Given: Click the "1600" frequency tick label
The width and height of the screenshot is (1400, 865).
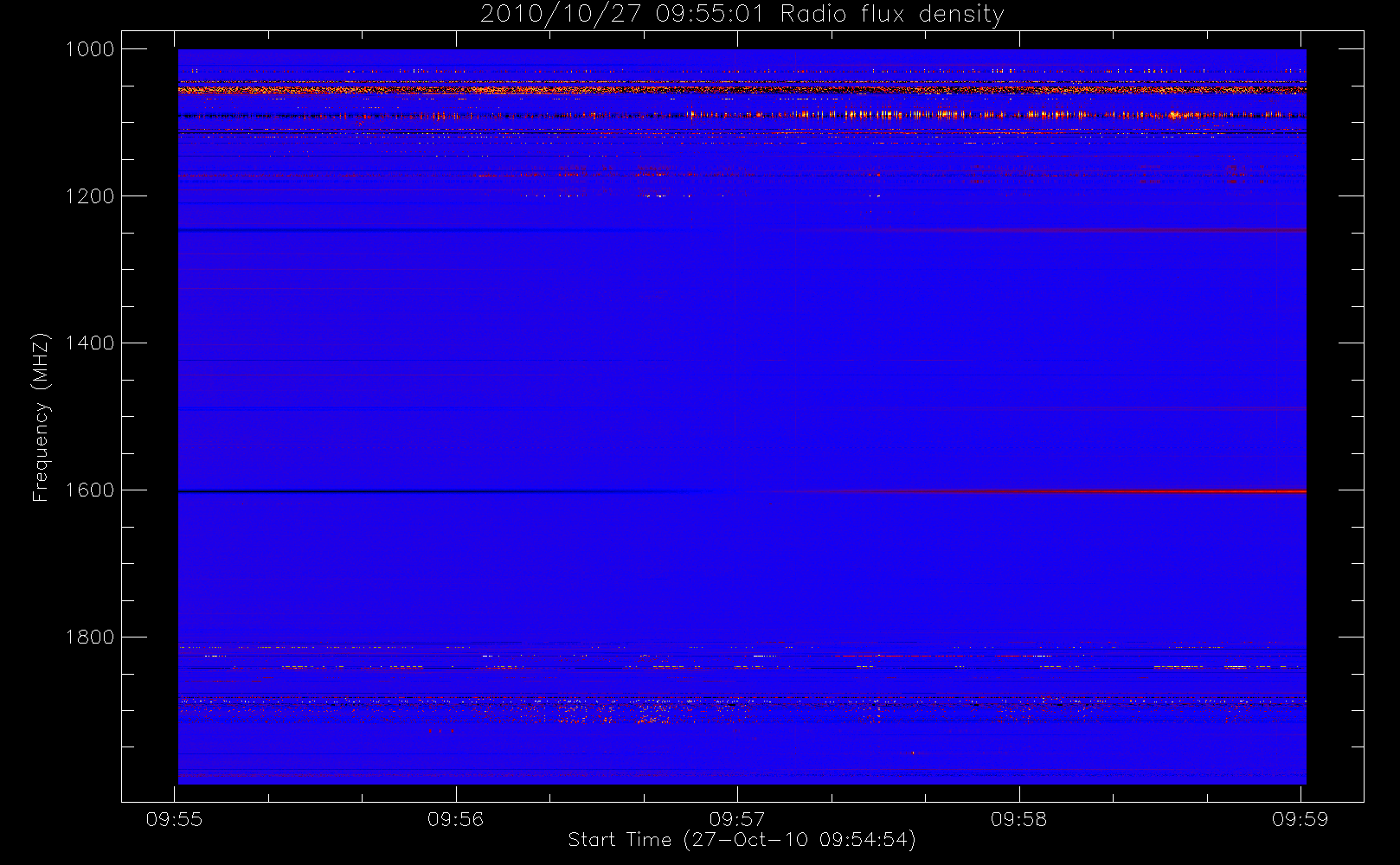Looking at the screenshot, I should [x=91, y=490].
